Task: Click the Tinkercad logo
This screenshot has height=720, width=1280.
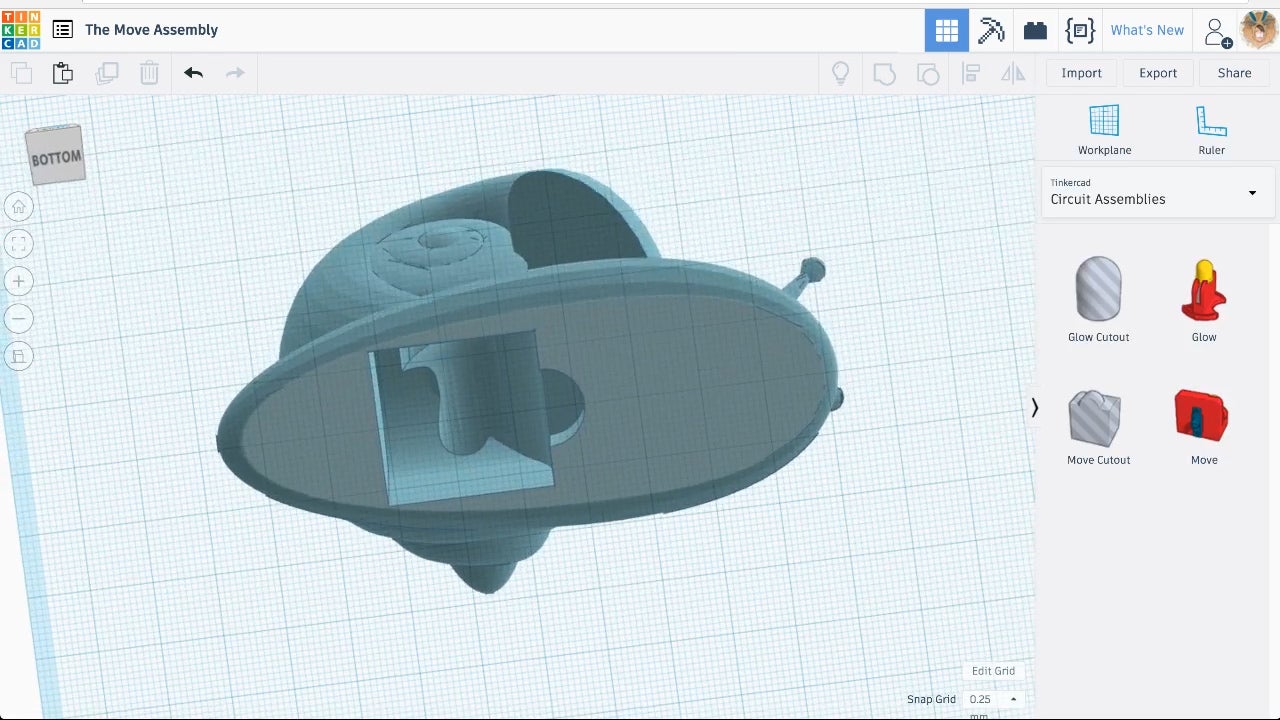Action: pyautogui.click(x=21, y=30)
